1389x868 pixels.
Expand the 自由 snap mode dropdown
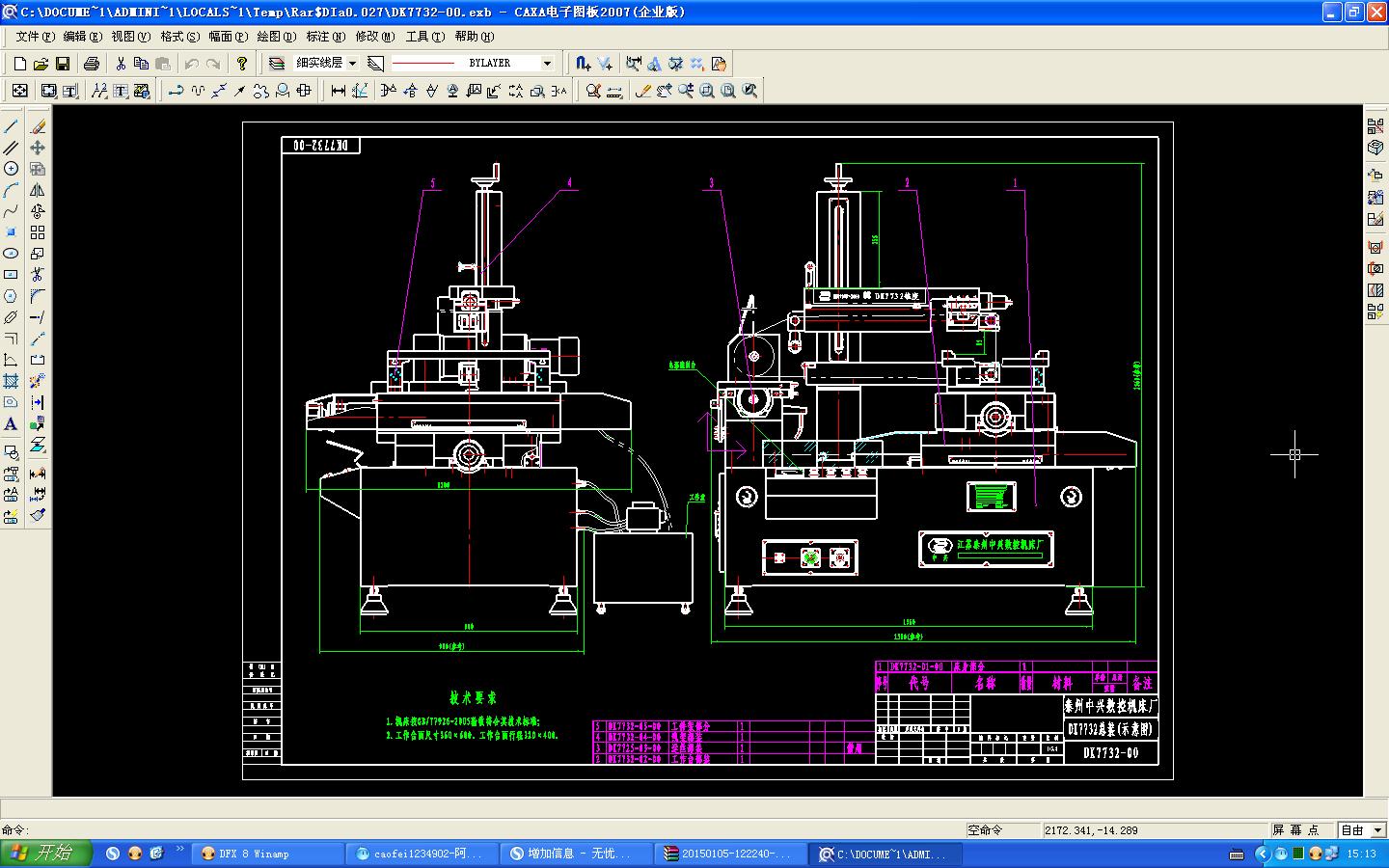point(1376,830)
